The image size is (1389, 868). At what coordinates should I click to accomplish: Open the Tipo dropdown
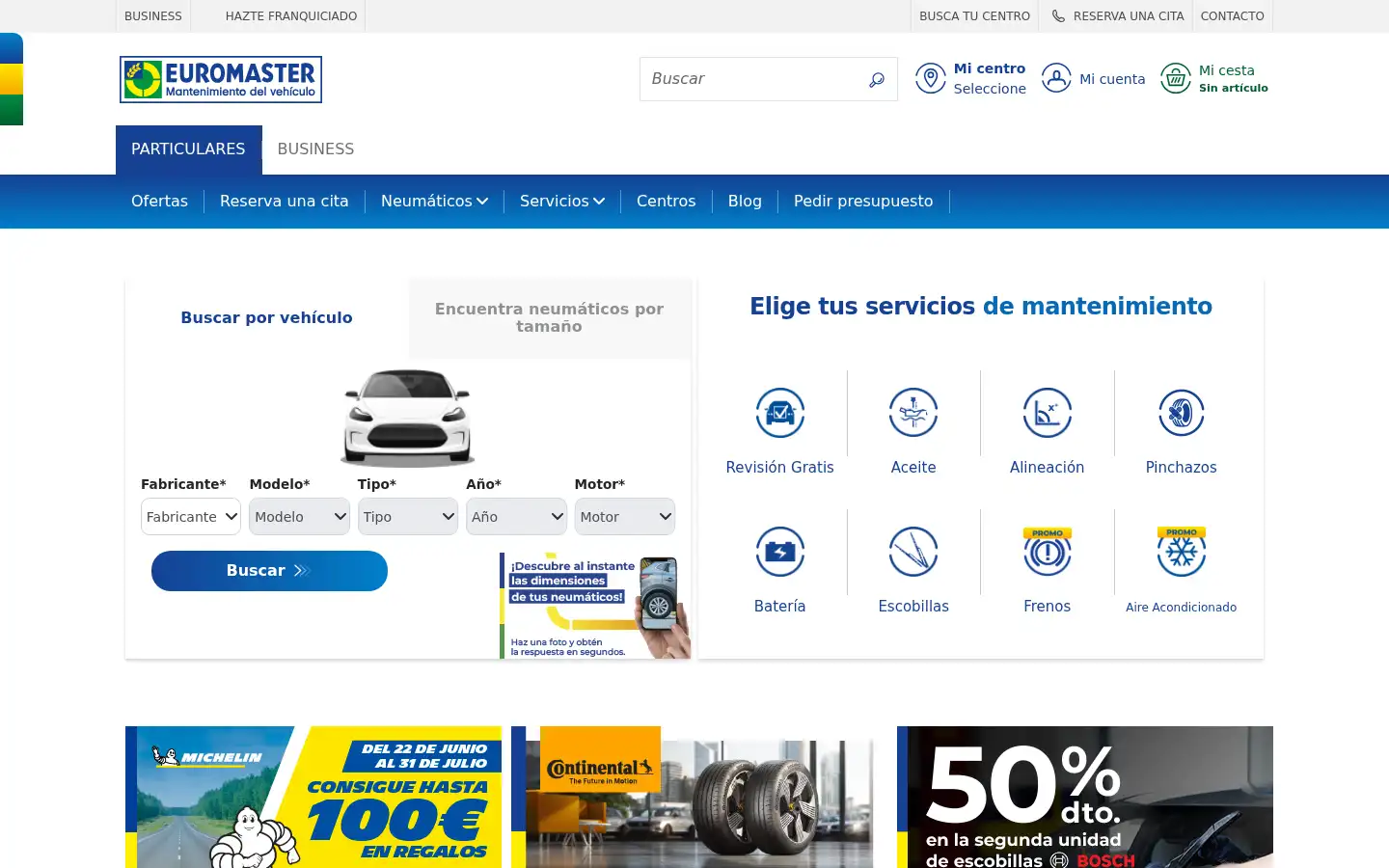coord(408,517)
